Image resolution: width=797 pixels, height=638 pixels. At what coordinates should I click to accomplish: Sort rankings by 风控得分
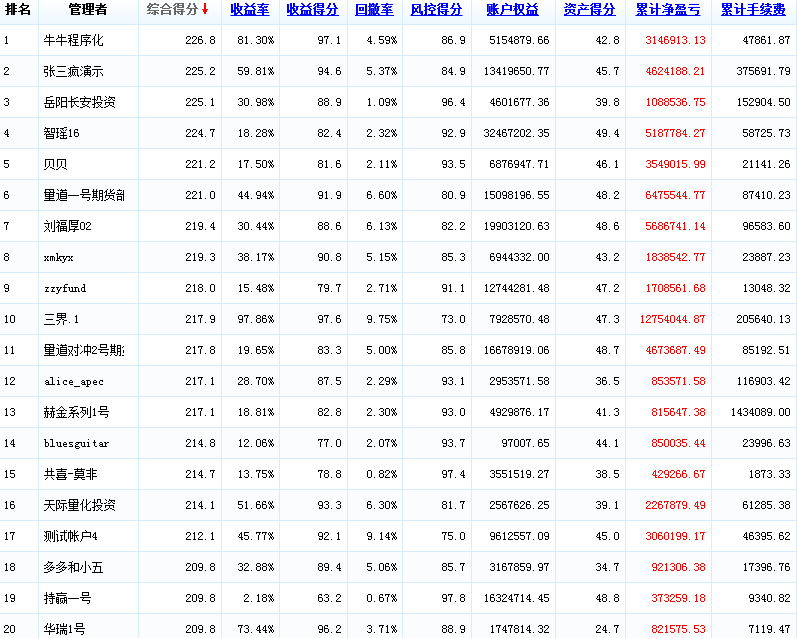coord(436,10)
